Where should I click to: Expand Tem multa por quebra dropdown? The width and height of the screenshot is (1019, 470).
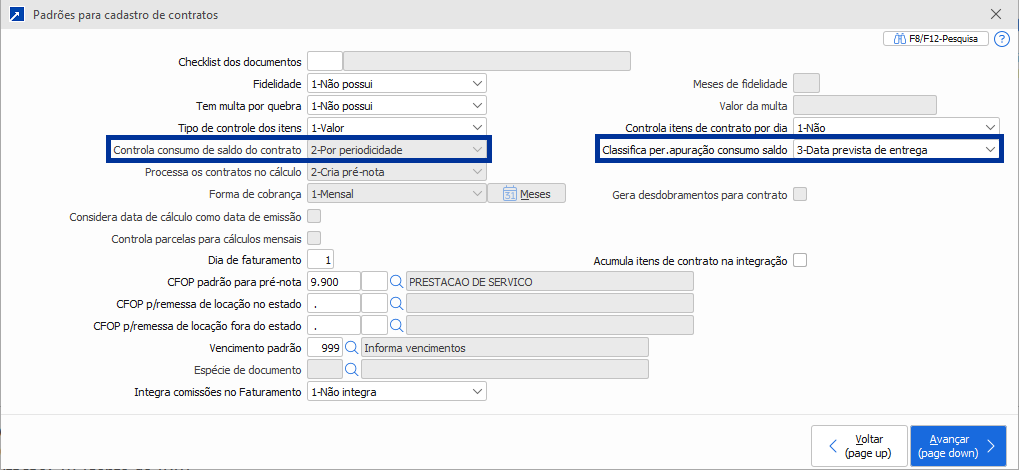[x=397, y=106]
